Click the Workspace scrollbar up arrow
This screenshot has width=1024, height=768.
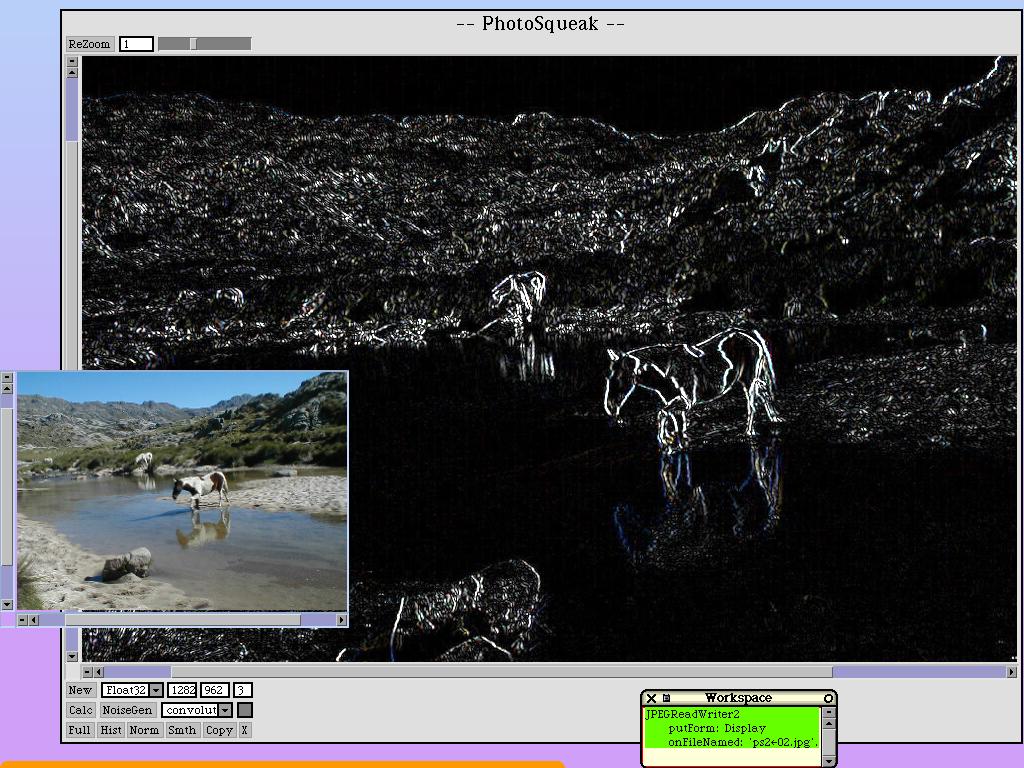click(829, 724)
